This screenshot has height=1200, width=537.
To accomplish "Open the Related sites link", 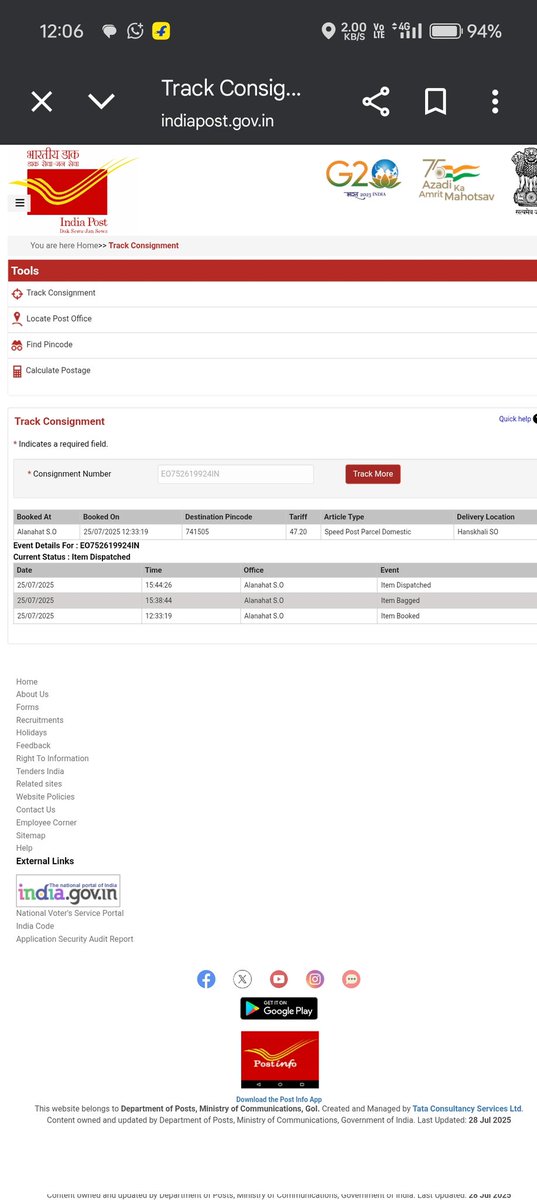I will 39,784.
